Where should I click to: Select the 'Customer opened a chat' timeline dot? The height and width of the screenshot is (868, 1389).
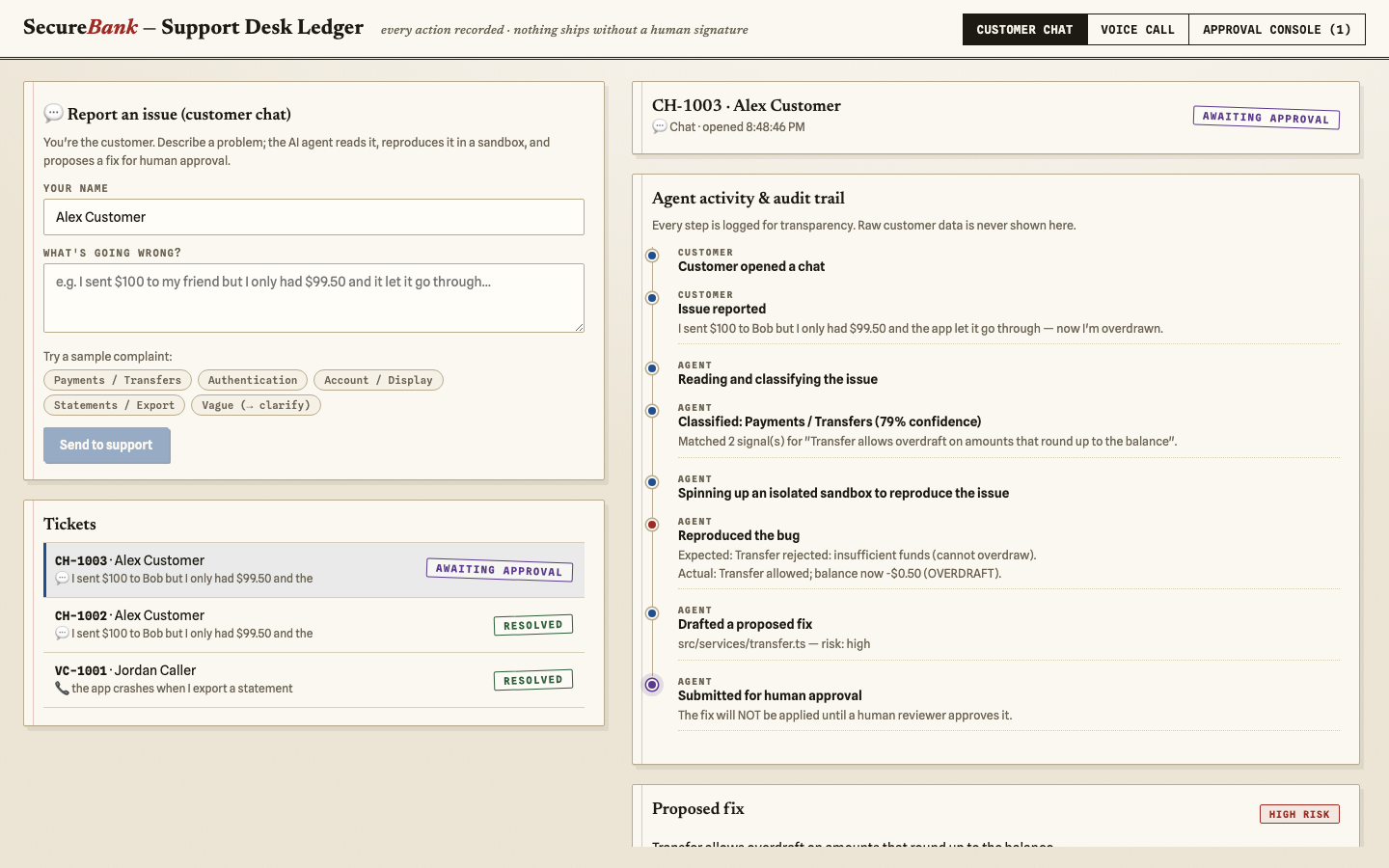point(652,256)
